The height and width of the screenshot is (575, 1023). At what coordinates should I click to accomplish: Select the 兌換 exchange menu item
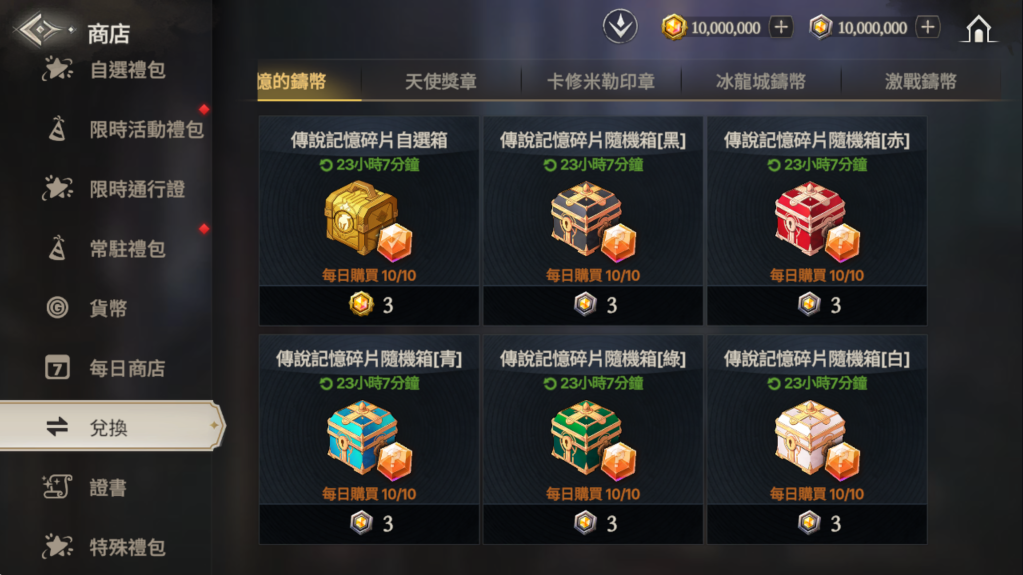click(x=111, y=427)
